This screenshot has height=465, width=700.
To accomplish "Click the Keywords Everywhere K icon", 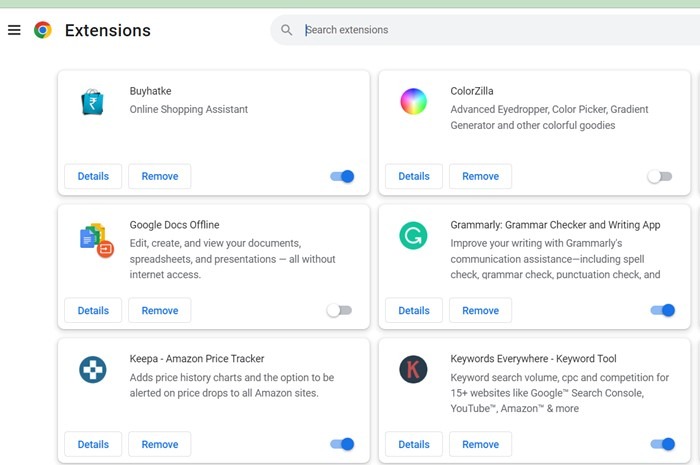I will point(413,370).
